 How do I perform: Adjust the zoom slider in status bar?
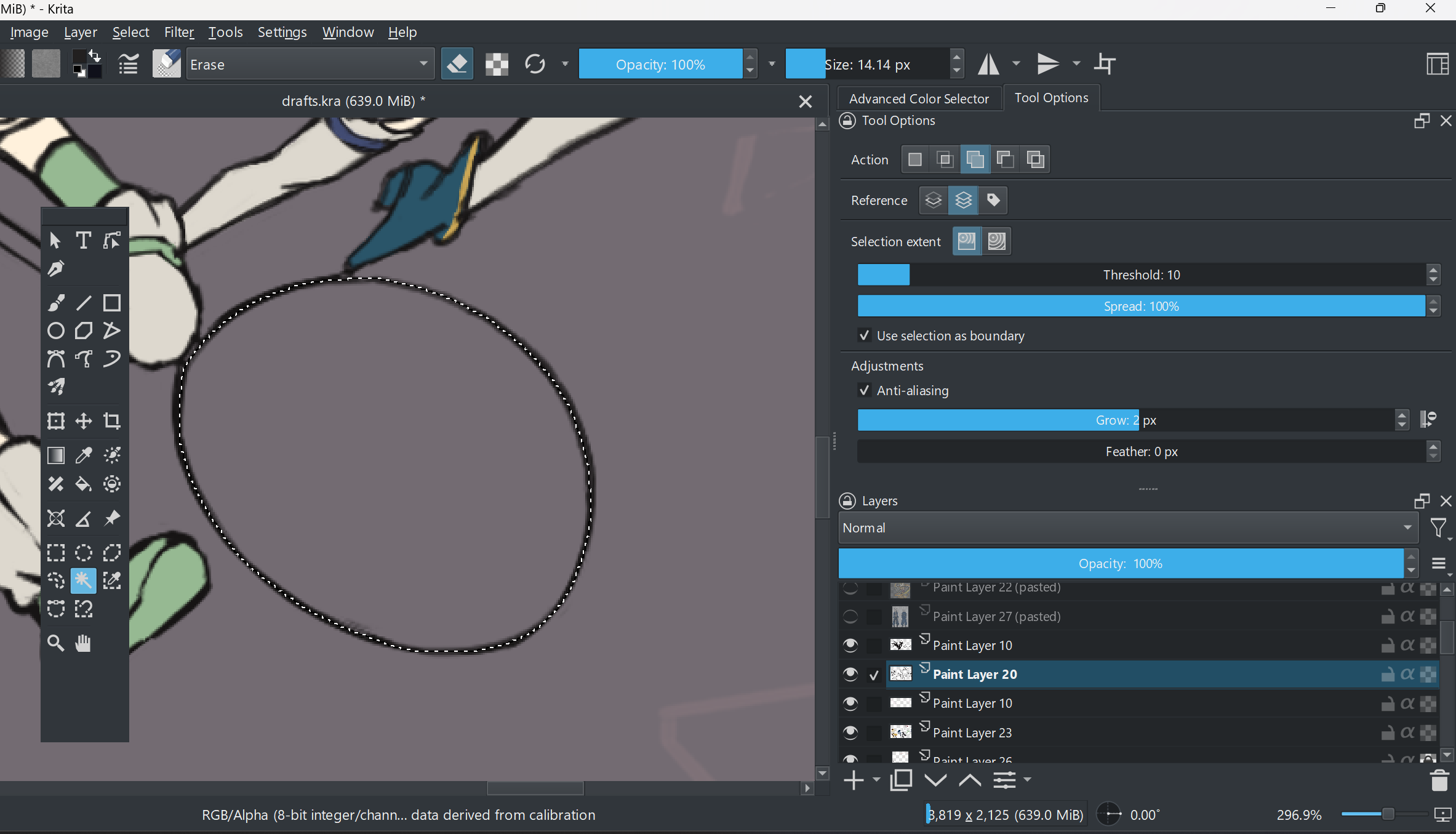tap(1383, 814)
